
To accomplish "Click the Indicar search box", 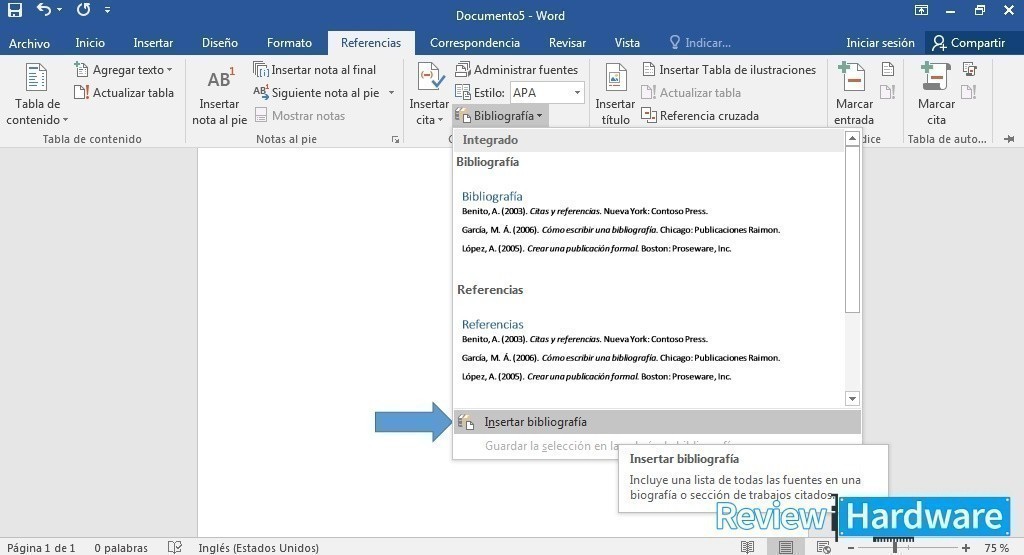I will 700,43.
